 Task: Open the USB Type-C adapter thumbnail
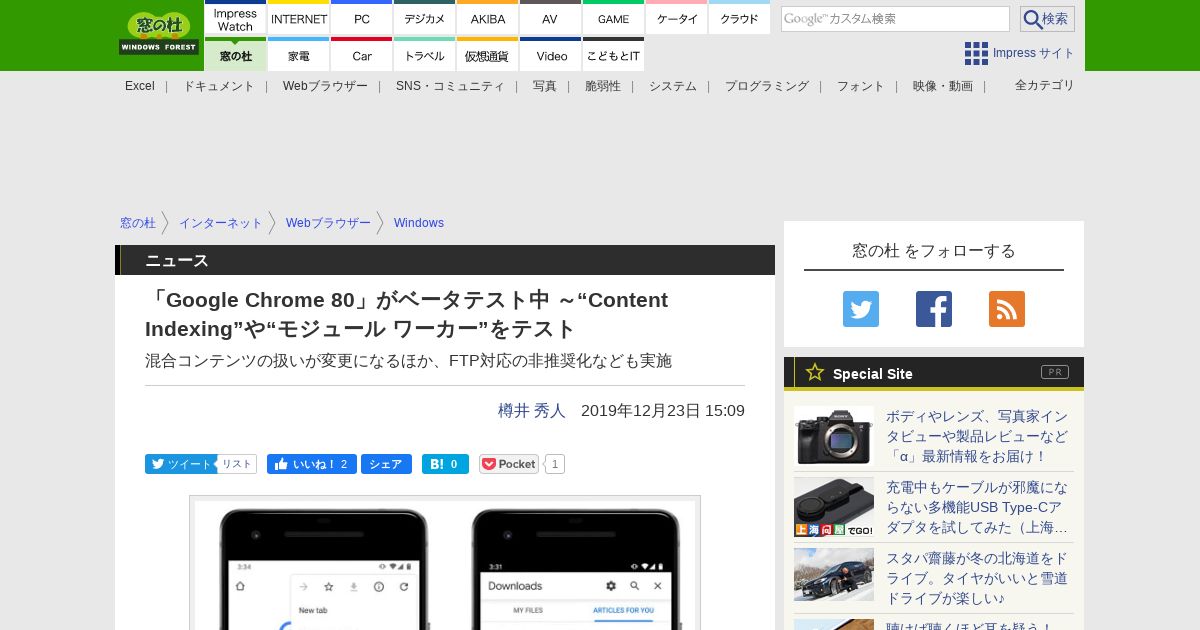(834, 507)
